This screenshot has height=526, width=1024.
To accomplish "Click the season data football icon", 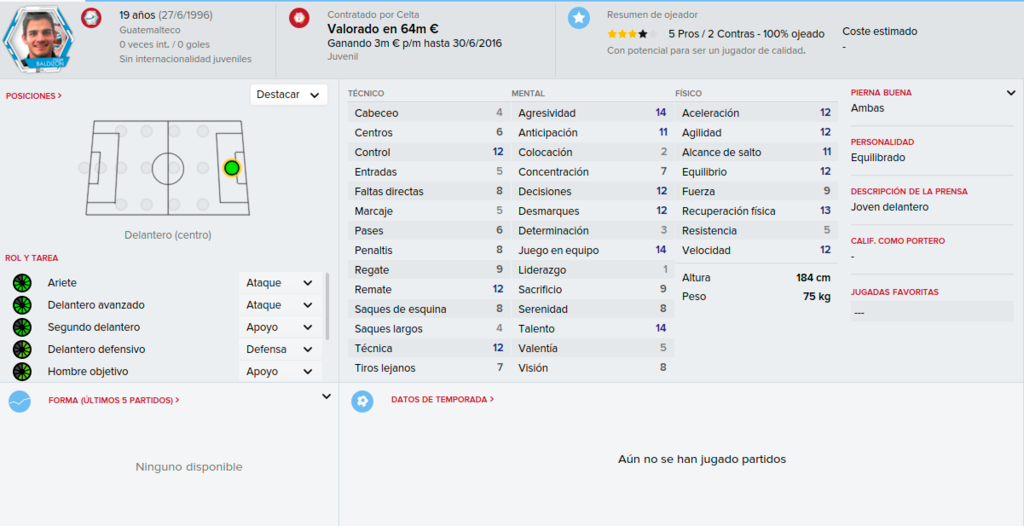I will pyautogui.click(x=362, y=401).
